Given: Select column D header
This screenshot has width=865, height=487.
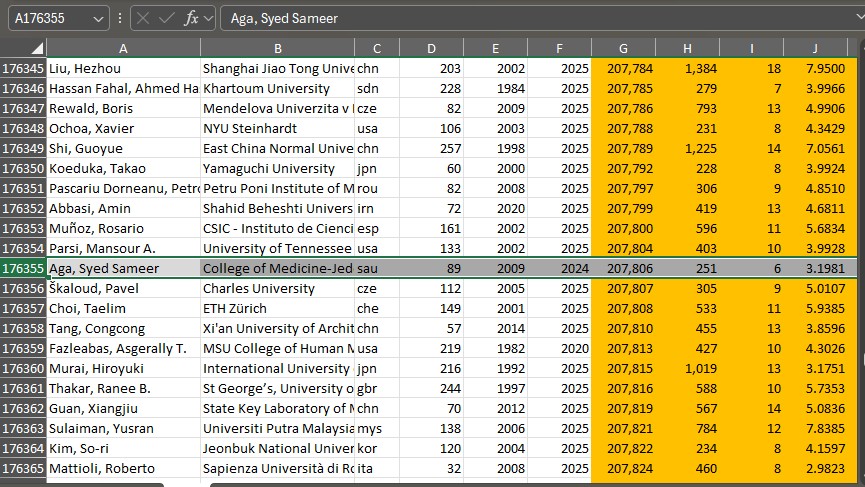Looking at the screenshot, I should (431, 49).
